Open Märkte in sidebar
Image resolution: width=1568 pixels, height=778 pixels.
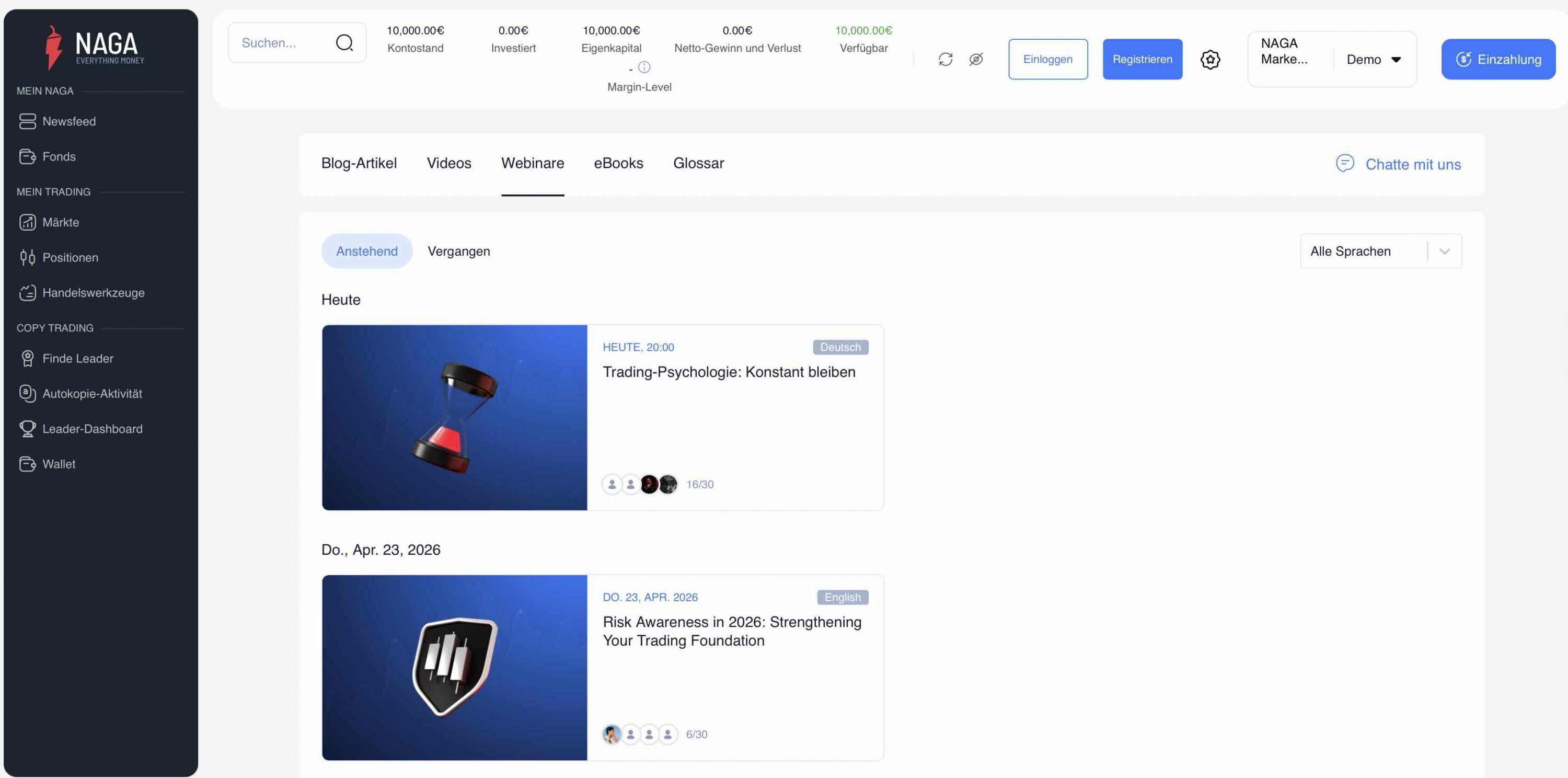pos(60,222)
